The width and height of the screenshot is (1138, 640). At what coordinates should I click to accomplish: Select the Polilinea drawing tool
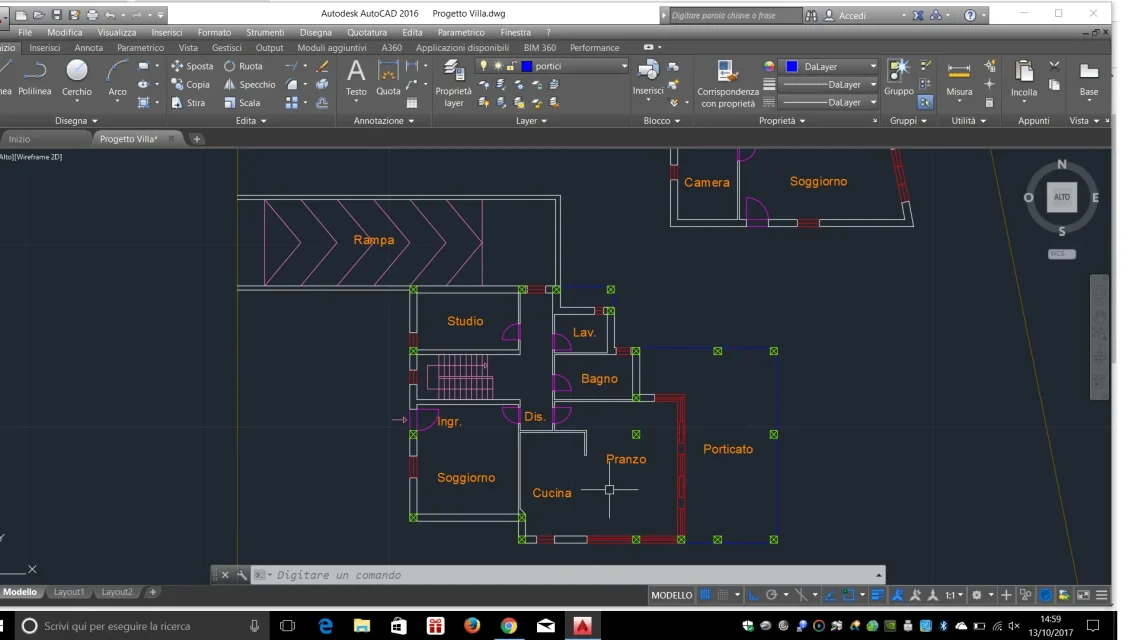[x=35, y=78]
